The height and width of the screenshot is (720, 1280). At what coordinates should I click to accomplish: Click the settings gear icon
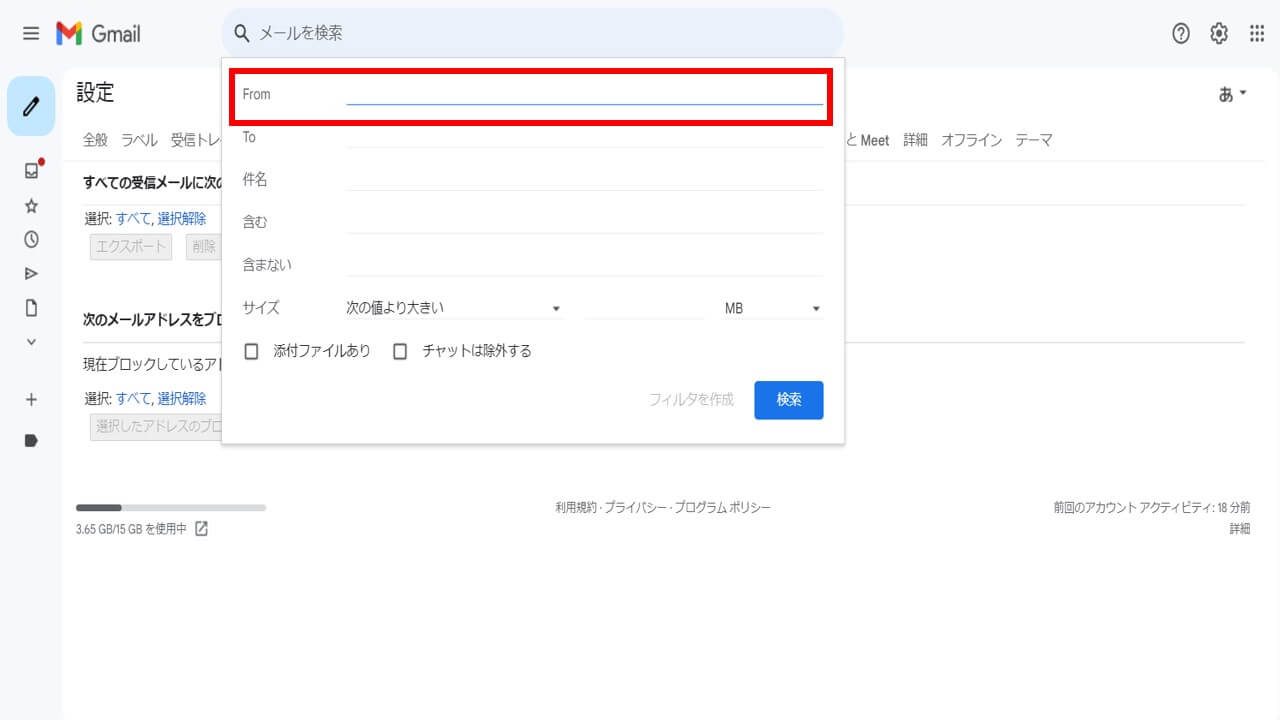(1219, 34)
